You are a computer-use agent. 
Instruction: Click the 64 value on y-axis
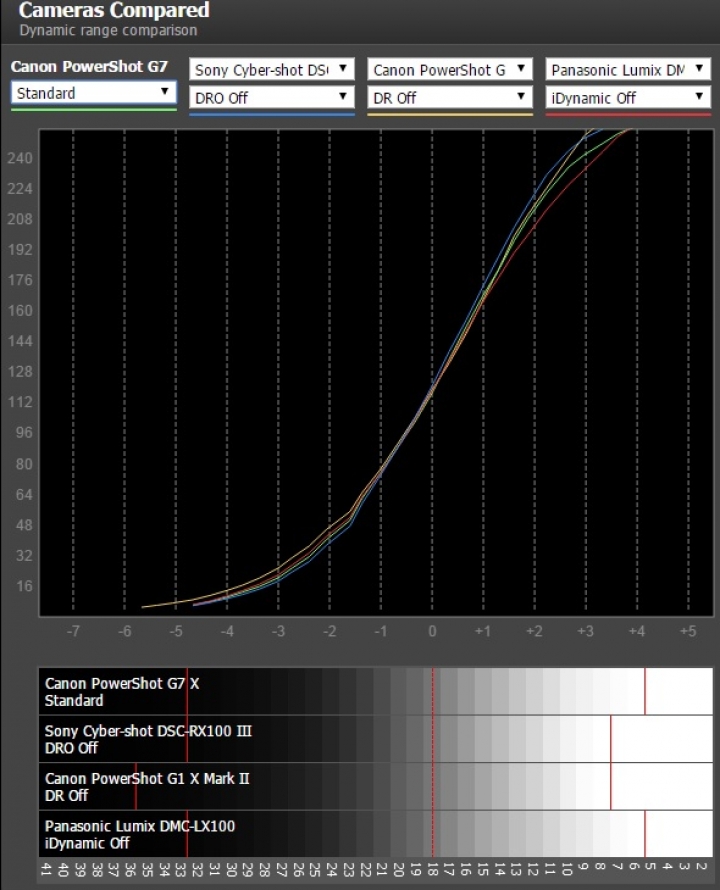tap(24, 495)
